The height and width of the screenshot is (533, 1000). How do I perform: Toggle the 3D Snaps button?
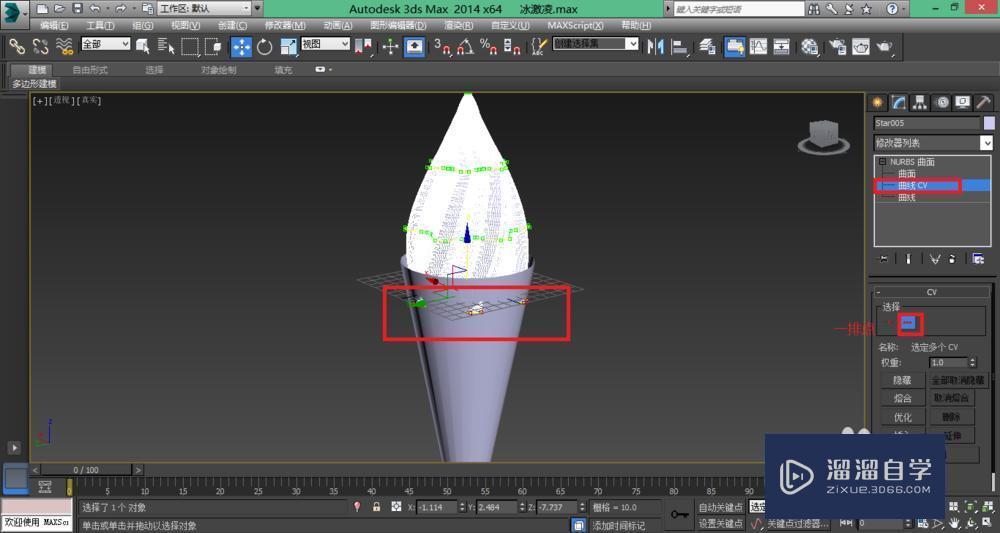coord(442,47)
